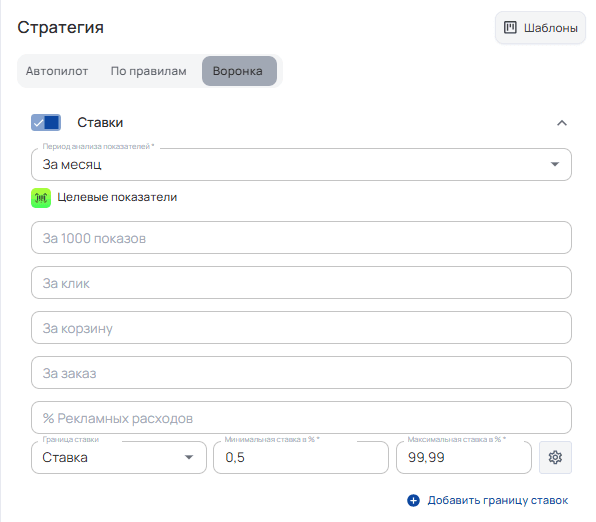
Task: Open the Шаблоны templates button
Action: point(540,28)
